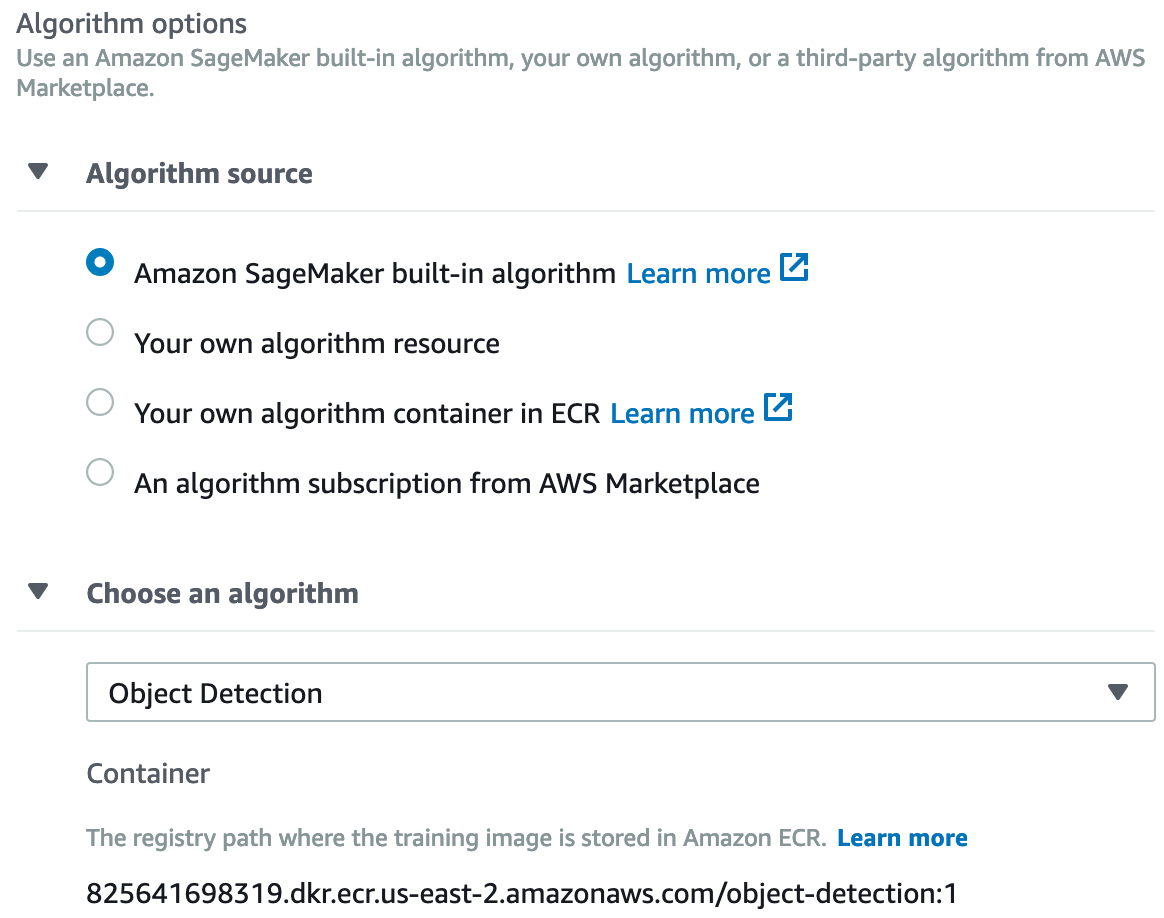Click the Choose an algorithm heading
Screen dimensions: 1164x918
[222, 594]
